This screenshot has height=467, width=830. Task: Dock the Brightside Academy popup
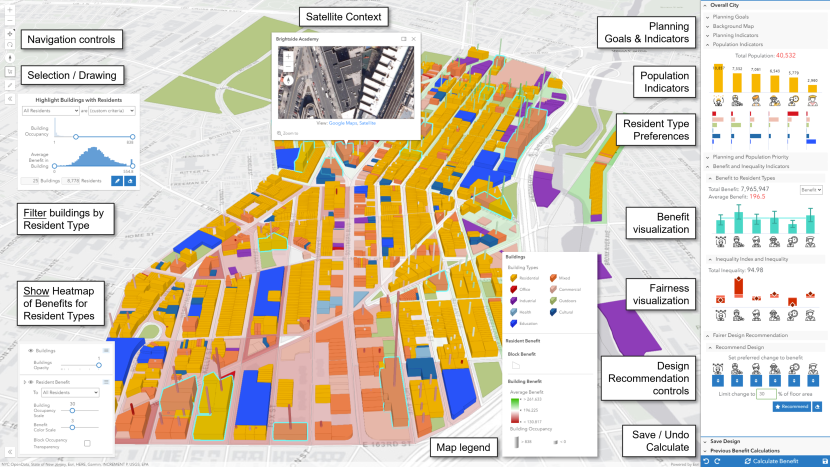coord(404,39)
